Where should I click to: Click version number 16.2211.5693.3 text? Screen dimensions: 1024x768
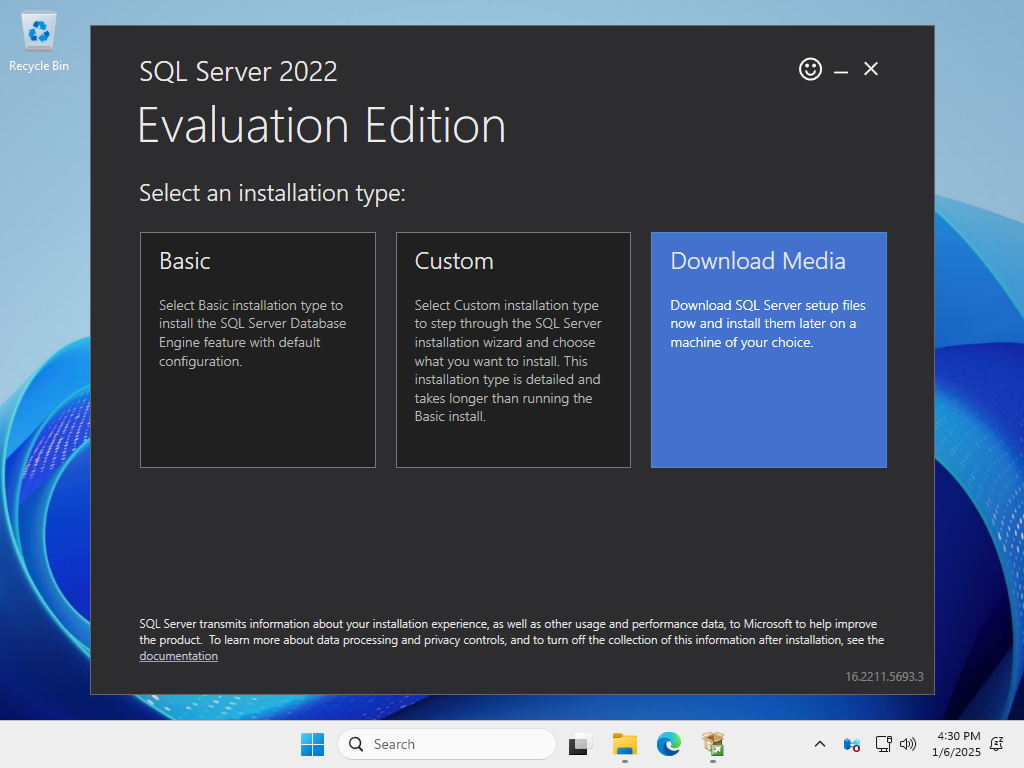coord(884,677)
